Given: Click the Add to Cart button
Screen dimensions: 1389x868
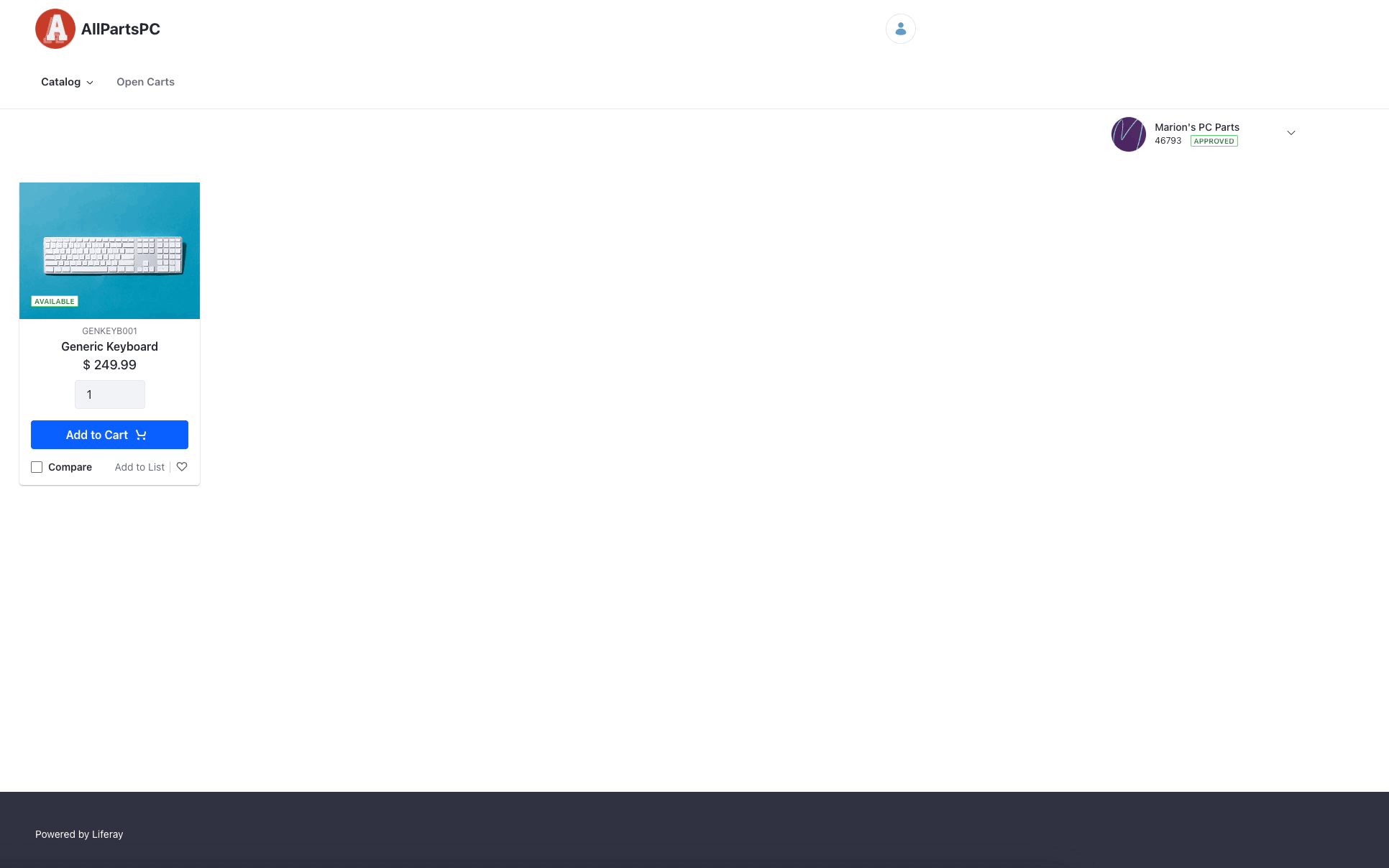Looking at the screenshot, I should click(x=109, y=435).
